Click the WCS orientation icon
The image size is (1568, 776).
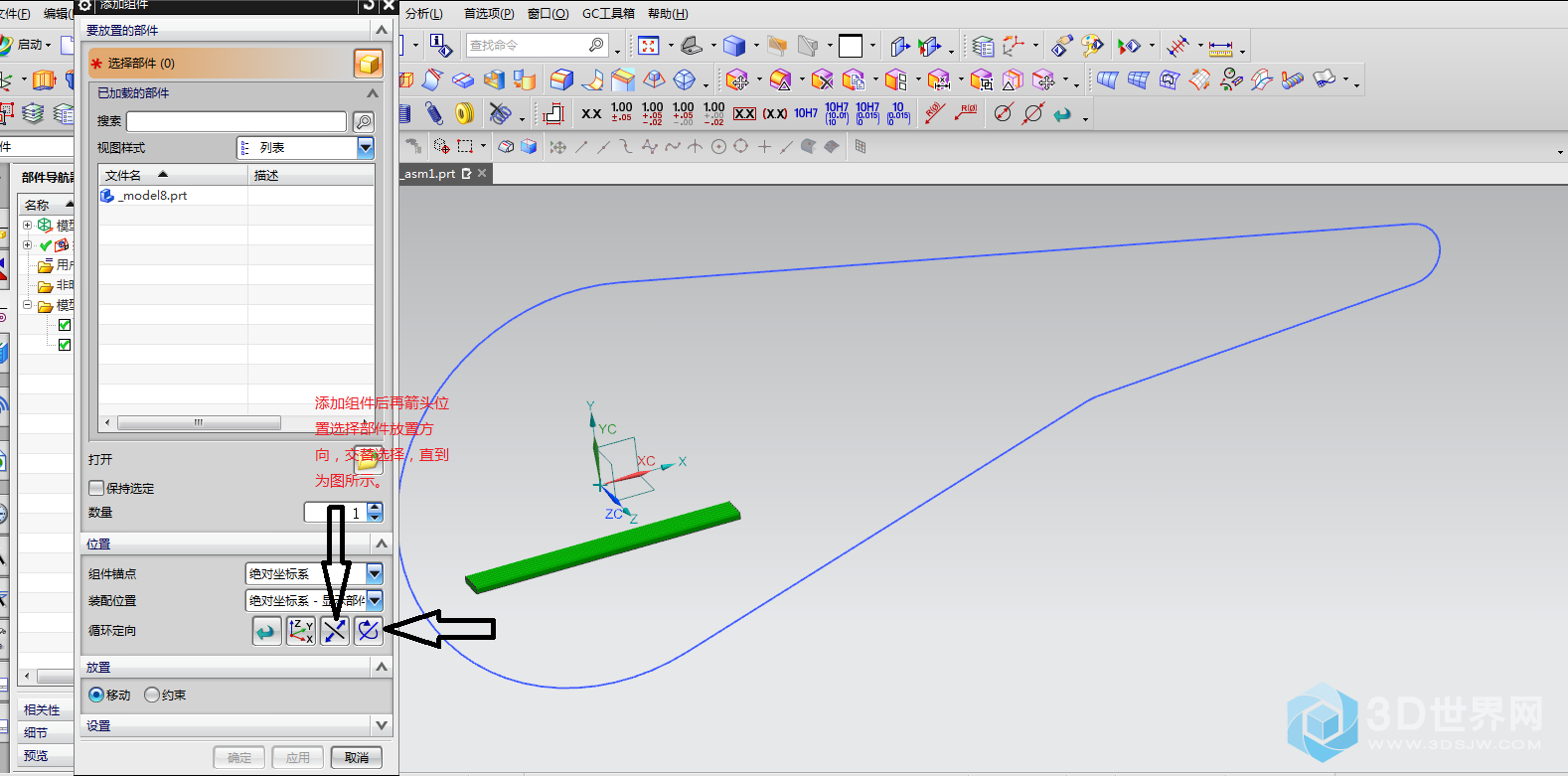1013,46
